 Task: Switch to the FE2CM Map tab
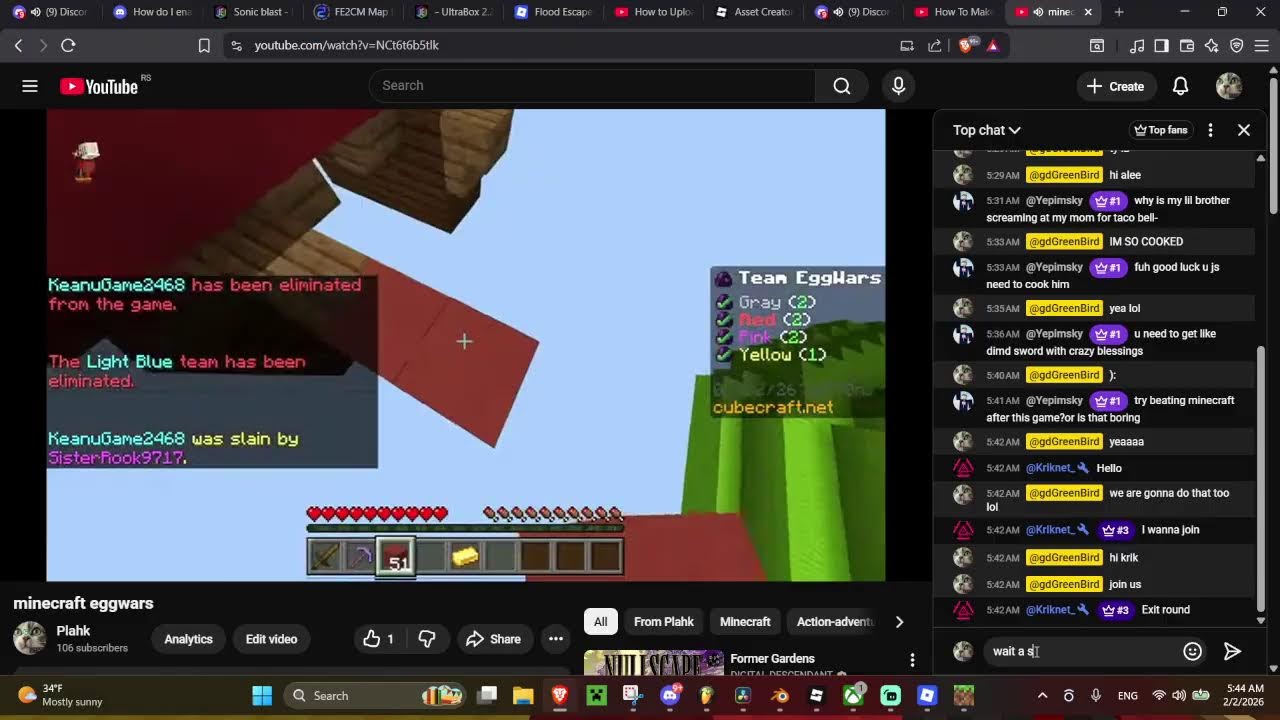tap(352, 12)
